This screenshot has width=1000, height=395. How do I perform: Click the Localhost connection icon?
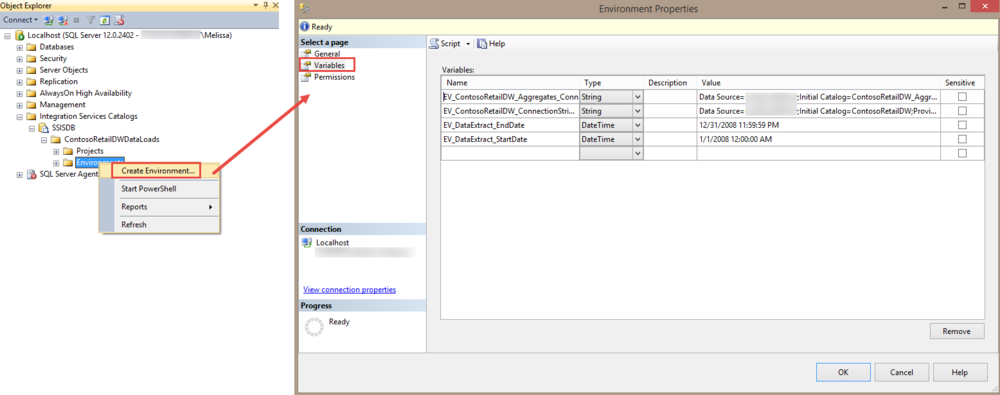coord(307,243)
